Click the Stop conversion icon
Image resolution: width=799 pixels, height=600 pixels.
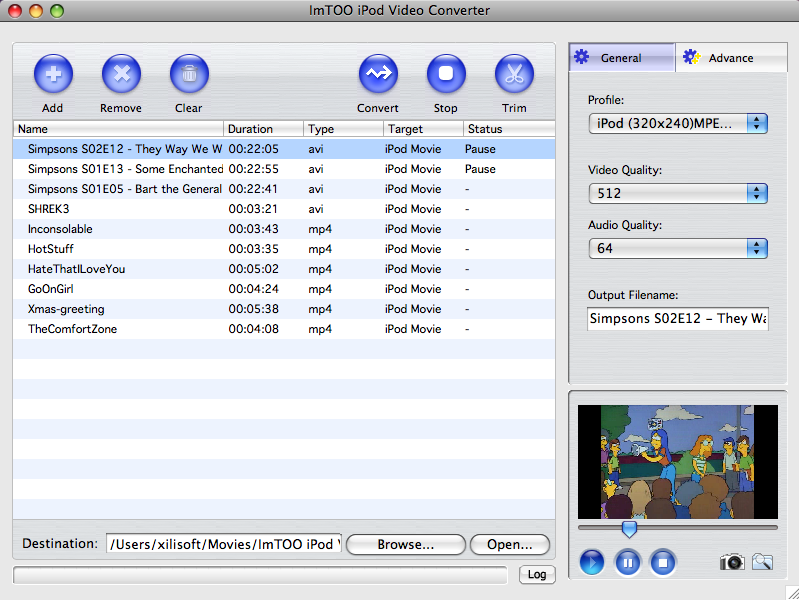(446, 74)
